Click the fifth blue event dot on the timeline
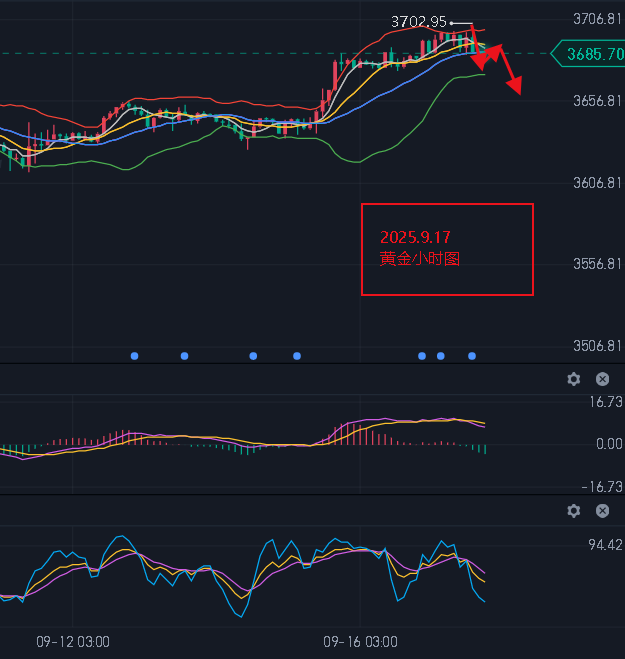This screenshot has width=625, height=659. 422,356
